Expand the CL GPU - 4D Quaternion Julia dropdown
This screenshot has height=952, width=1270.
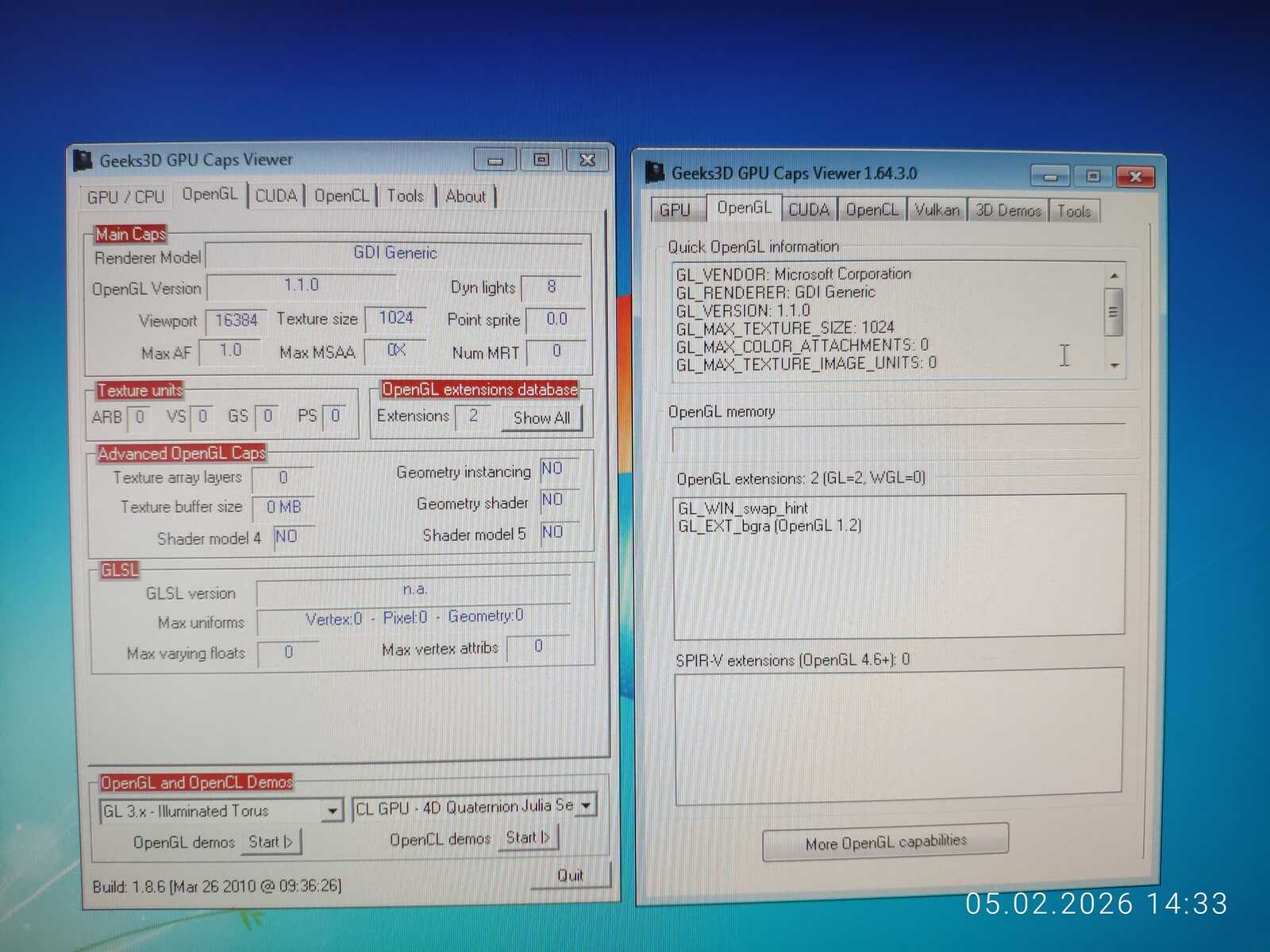(586, 806)
